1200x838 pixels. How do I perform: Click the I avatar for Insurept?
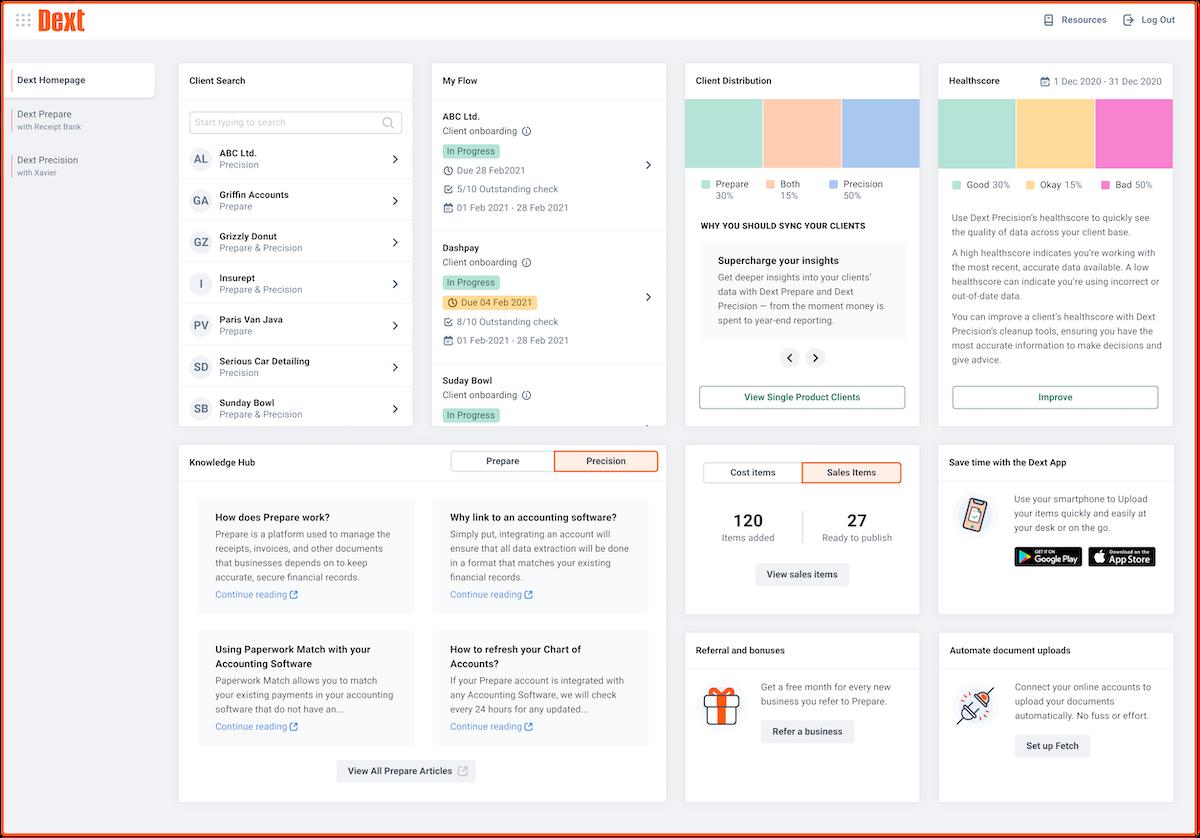pos(201,284)
